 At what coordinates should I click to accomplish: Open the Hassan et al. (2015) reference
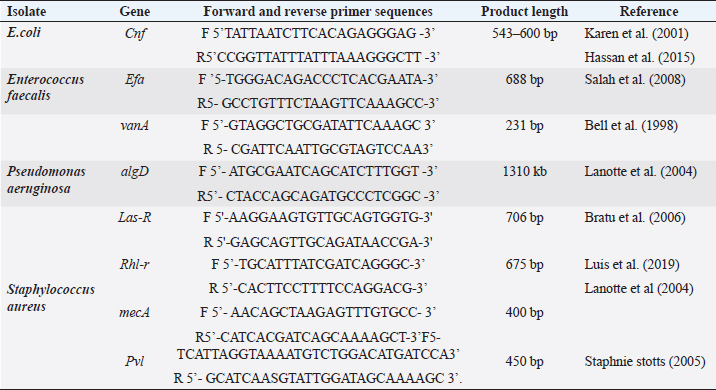640,58
